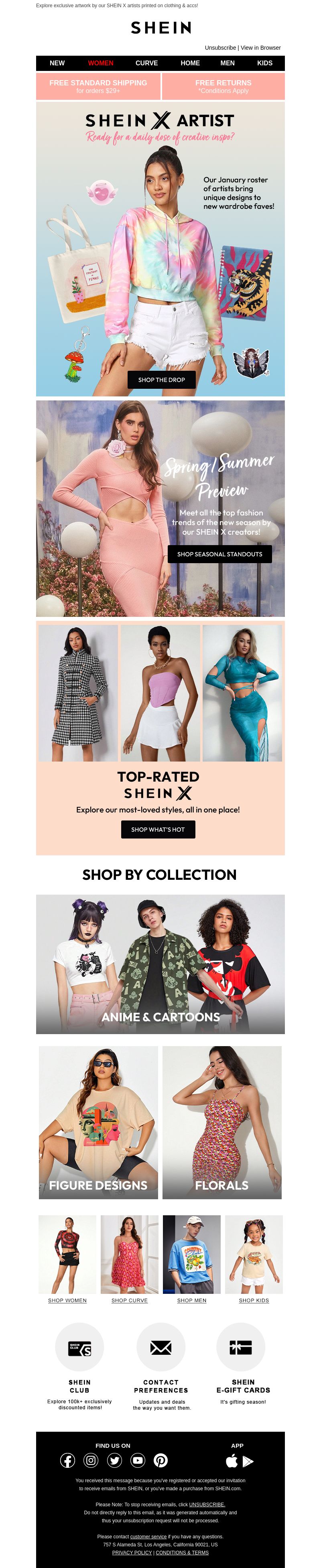321x1568 pixels.
Task: Open SHEIN Instagram icon in footer
Action: tap(91, 1460)
